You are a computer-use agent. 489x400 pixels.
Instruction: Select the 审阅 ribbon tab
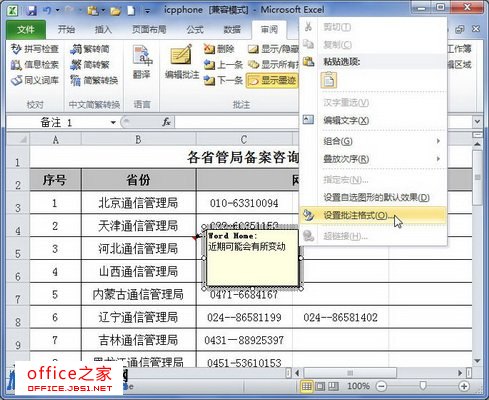pyautogui.click(x=269, y=29)
